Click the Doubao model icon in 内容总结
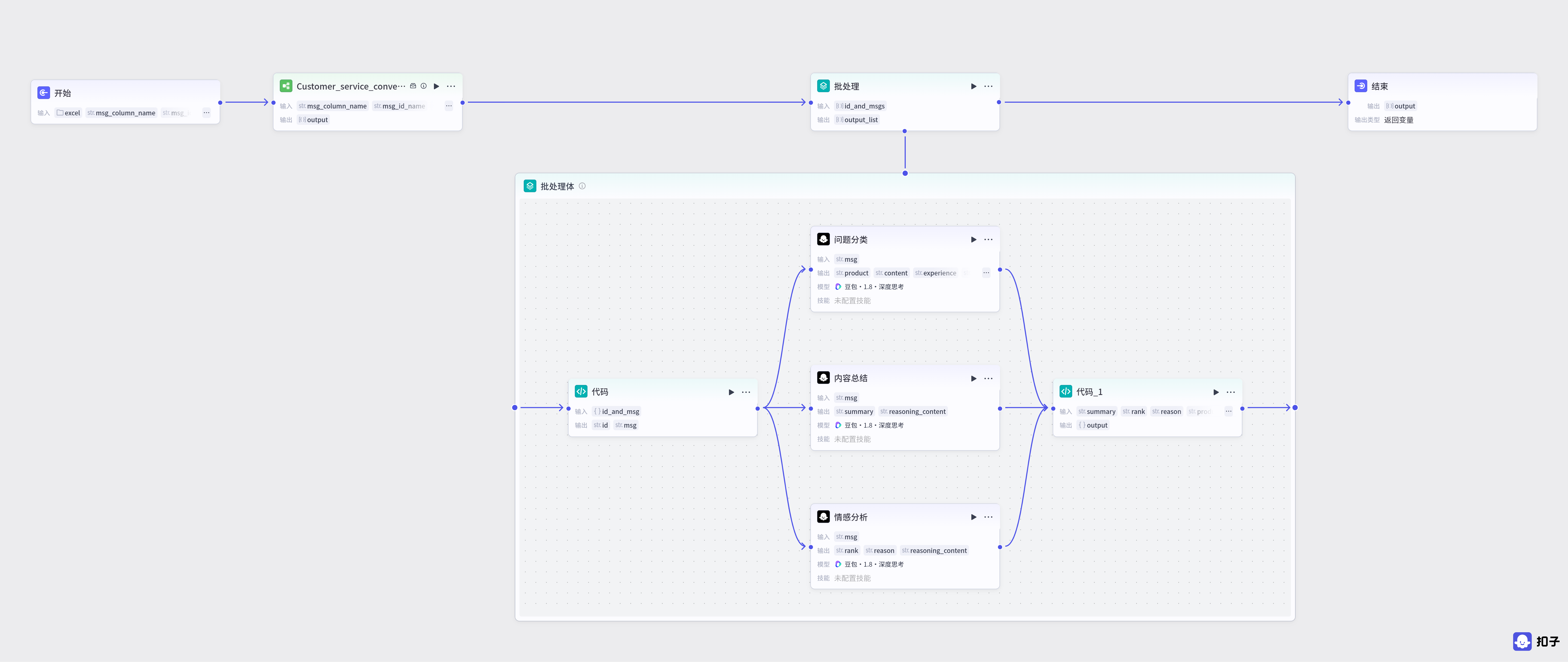The width and height of the screenshot is (1568, 662). (x=838, y=425)
